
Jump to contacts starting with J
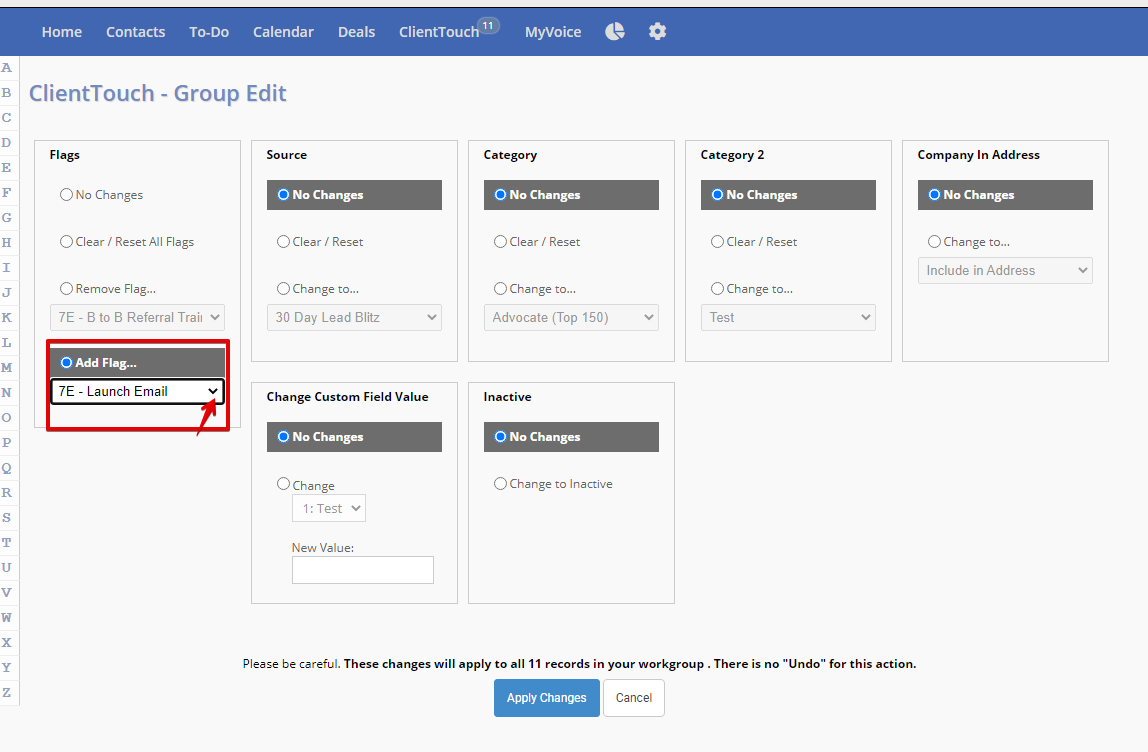click(7, 293)
